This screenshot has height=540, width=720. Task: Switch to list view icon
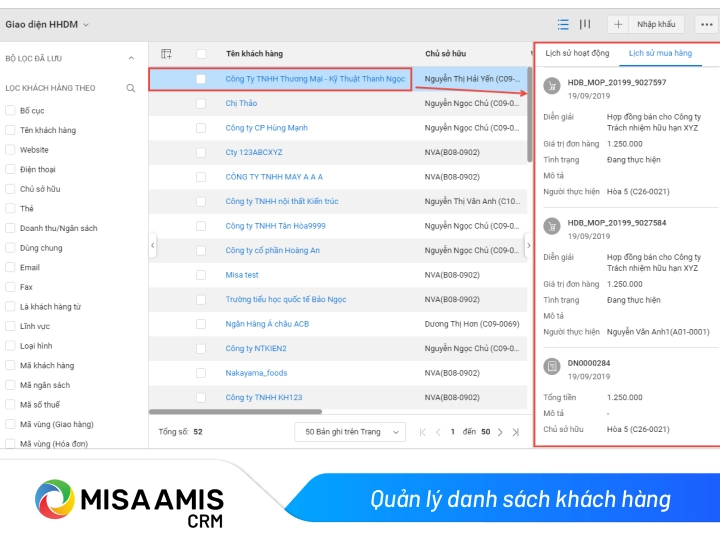click(x=563, y=24)
